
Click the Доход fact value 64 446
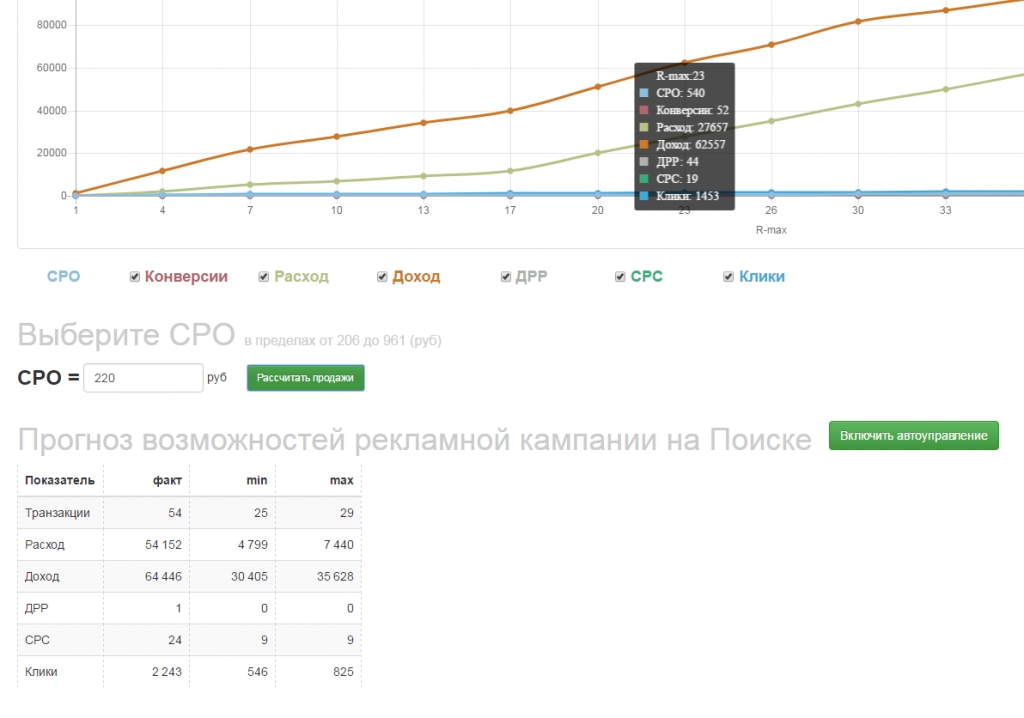pos(163,576)
